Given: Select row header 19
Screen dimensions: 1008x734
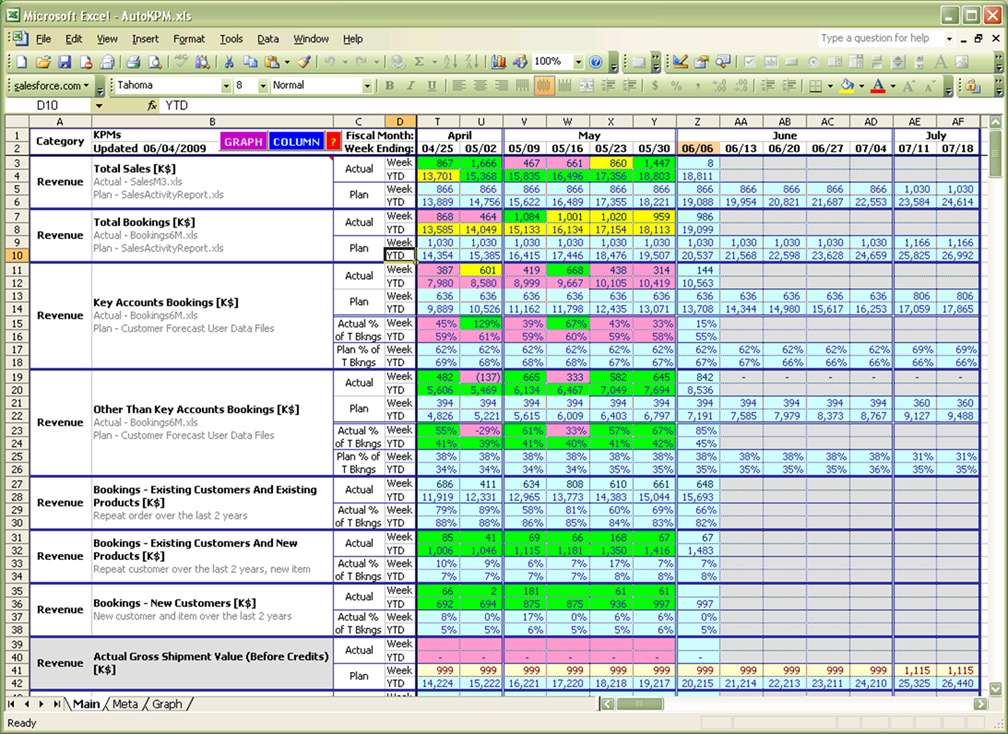Looking at the screenshot, I should coord(17,377).
